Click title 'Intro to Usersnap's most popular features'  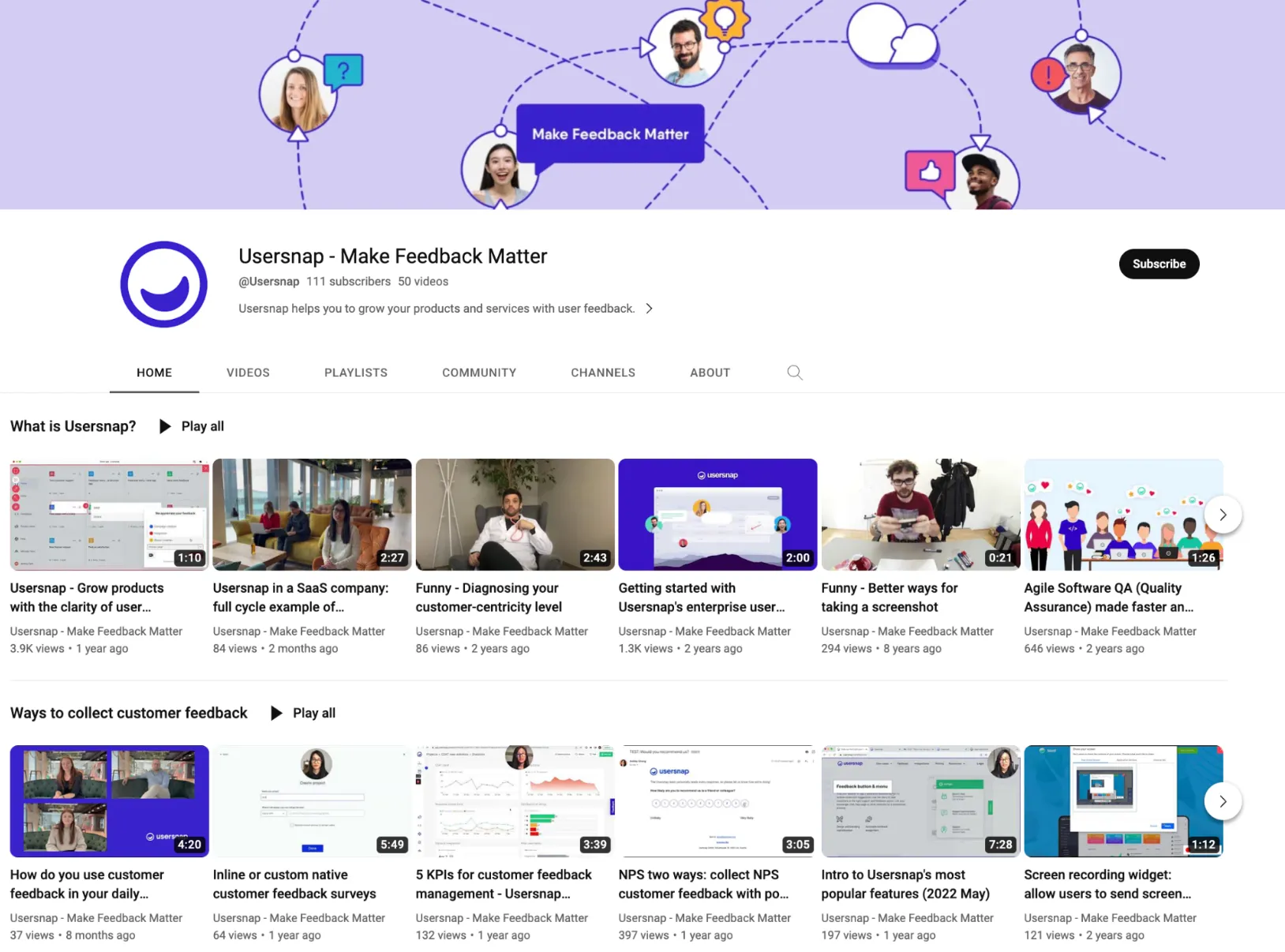click(x=905, y=884)
